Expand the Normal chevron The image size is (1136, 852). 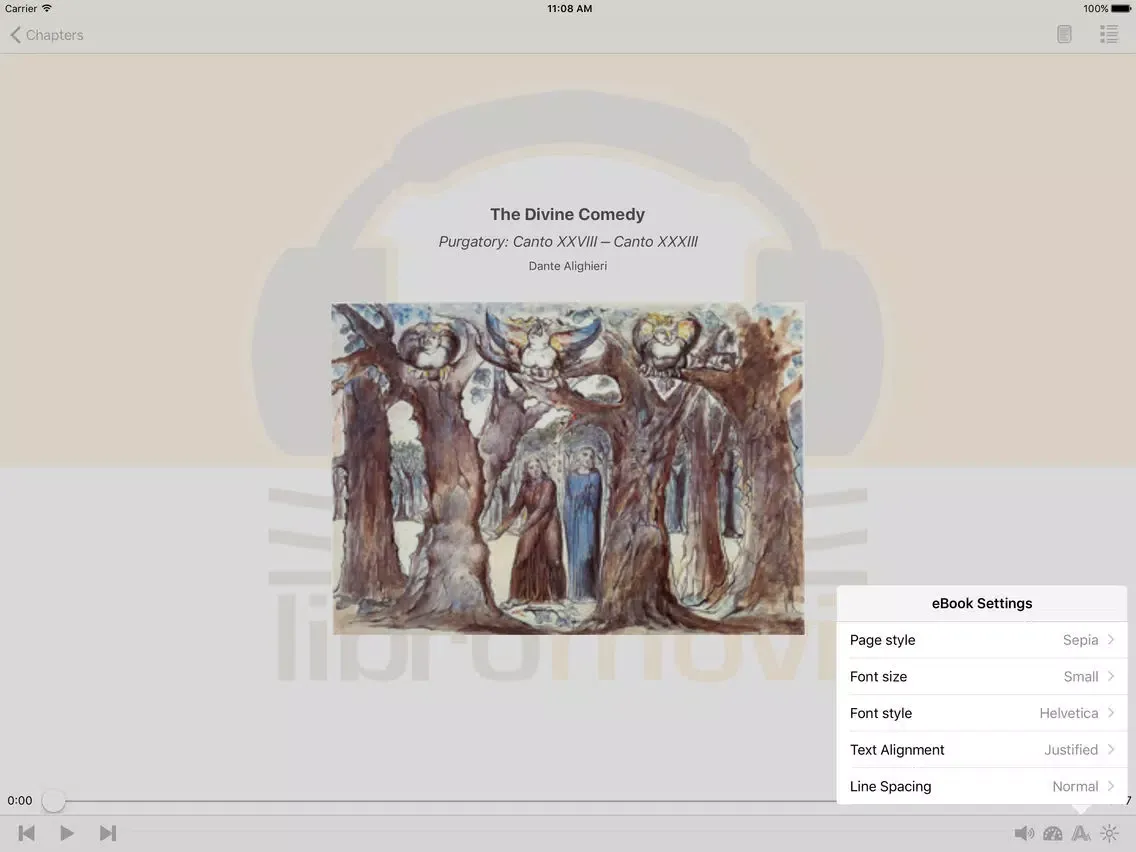pos(1111,786)
